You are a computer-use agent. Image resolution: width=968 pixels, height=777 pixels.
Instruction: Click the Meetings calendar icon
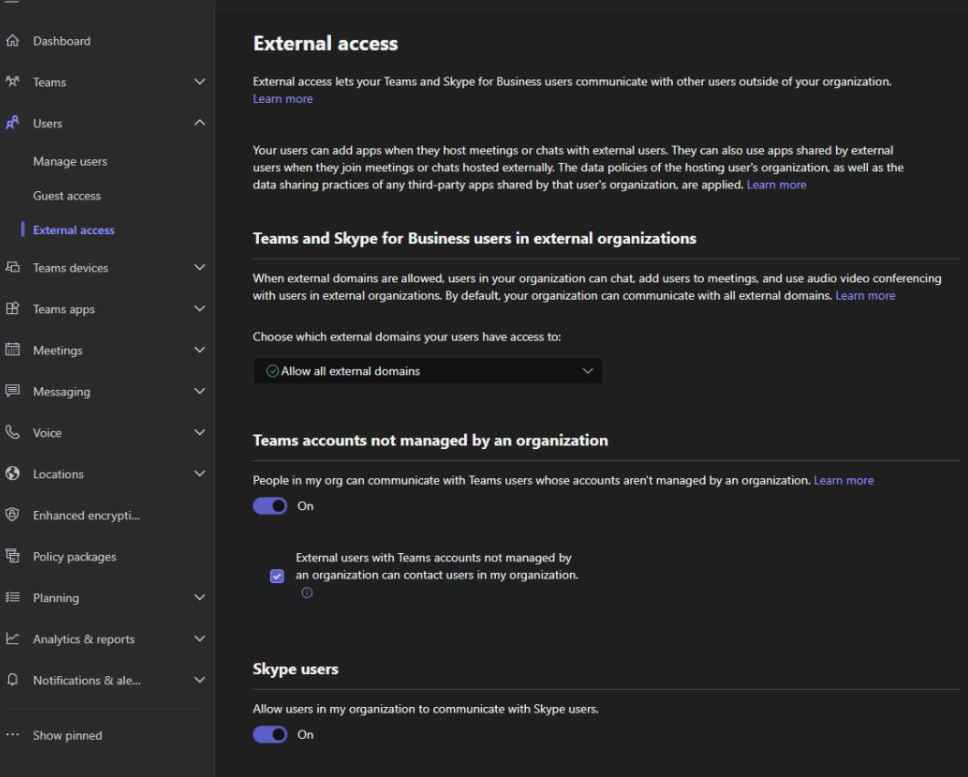point(12,349)
